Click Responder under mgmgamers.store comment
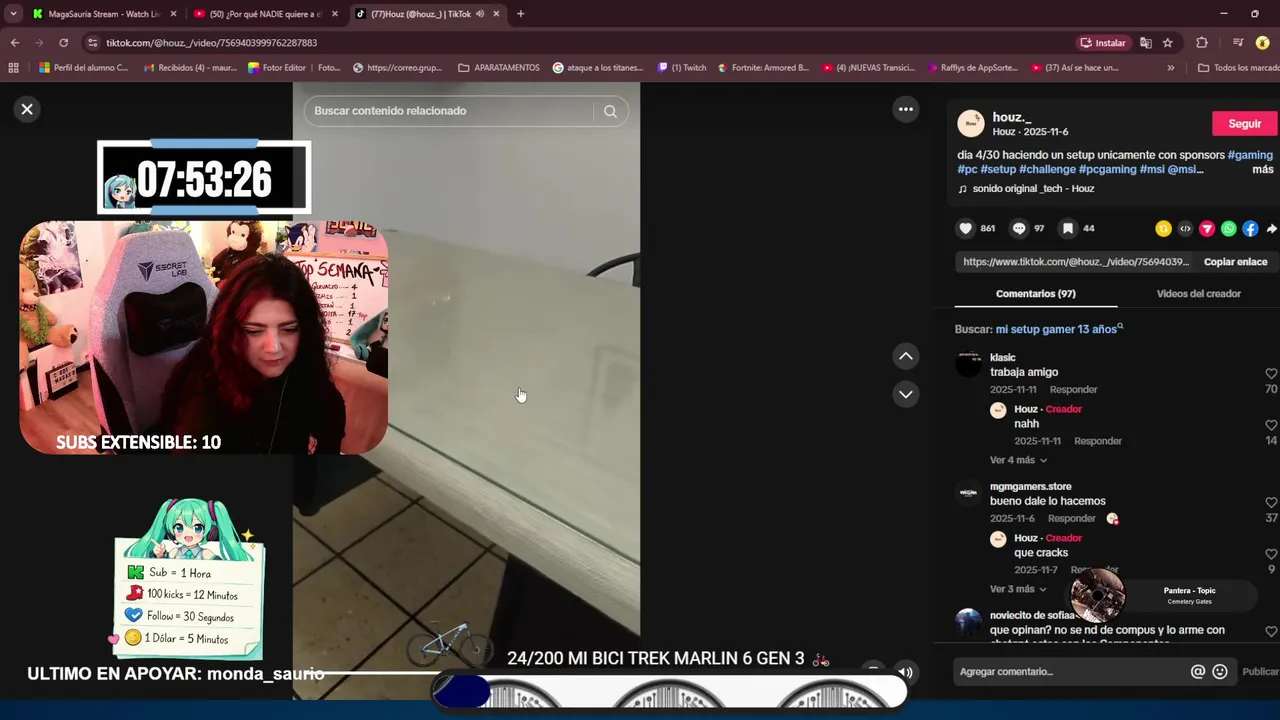The image size is (1280, 720). tap(1071, 519)
